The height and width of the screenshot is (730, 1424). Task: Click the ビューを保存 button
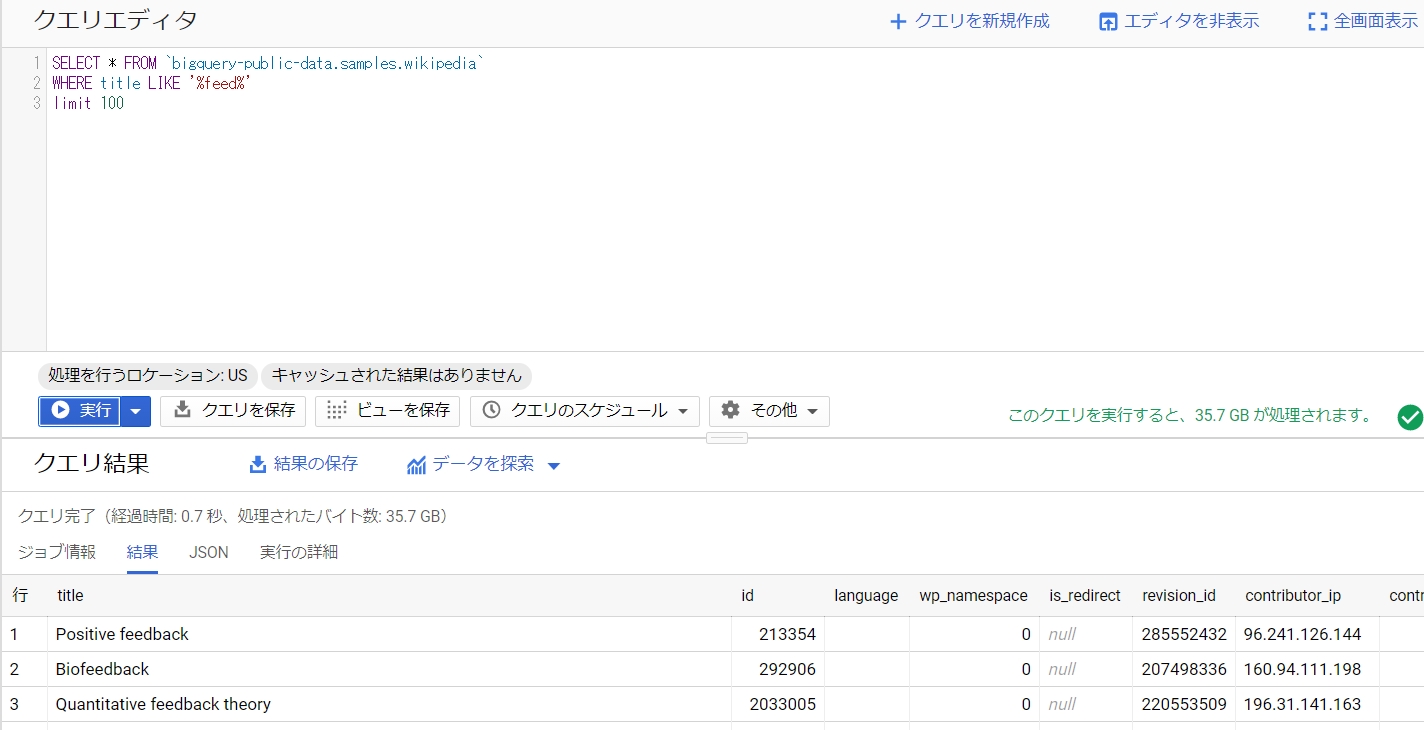[x=387, y=411]
